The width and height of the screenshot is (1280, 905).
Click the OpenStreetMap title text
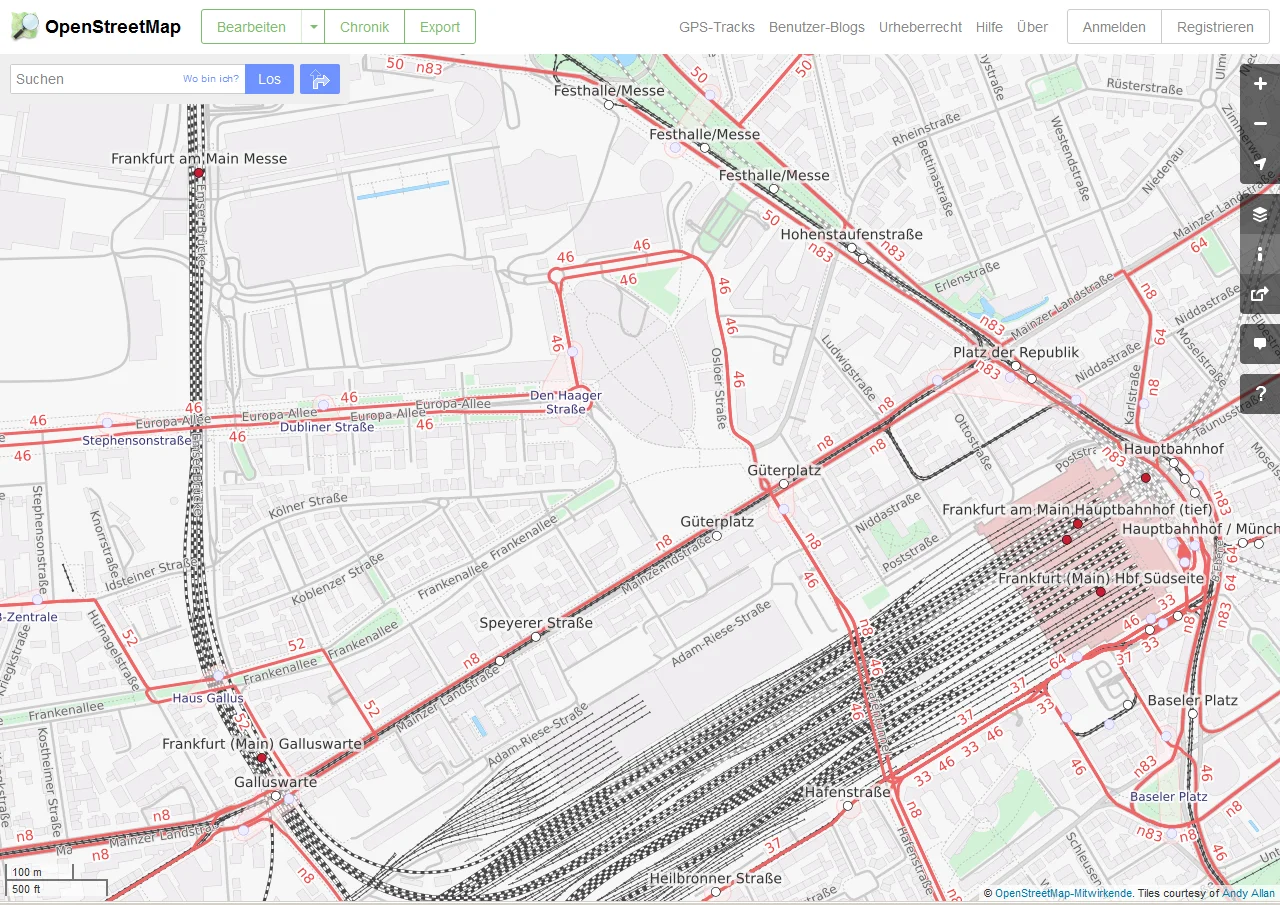tap(113, 27)
